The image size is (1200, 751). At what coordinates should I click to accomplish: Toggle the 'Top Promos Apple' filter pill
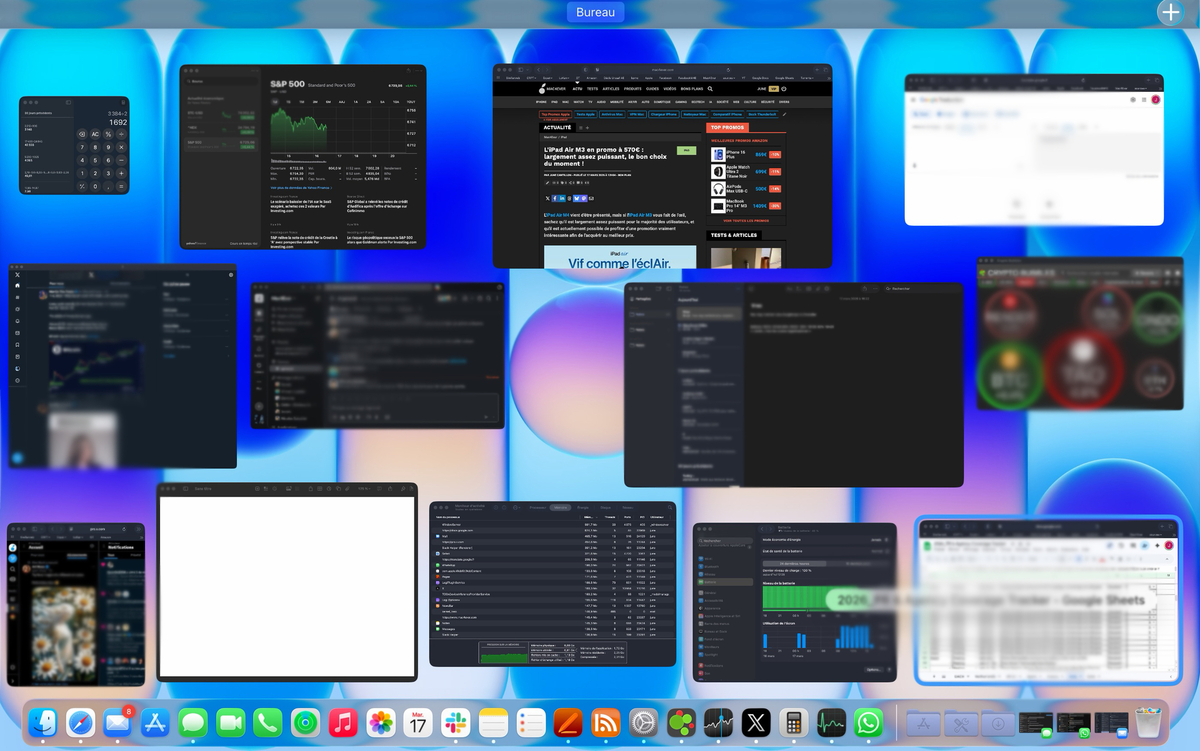[x=556, y=114]
